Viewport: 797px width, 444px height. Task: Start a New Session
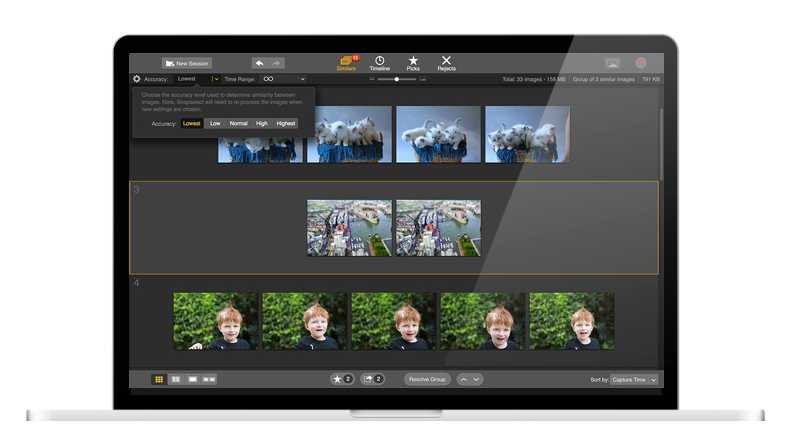click(187, 64)
